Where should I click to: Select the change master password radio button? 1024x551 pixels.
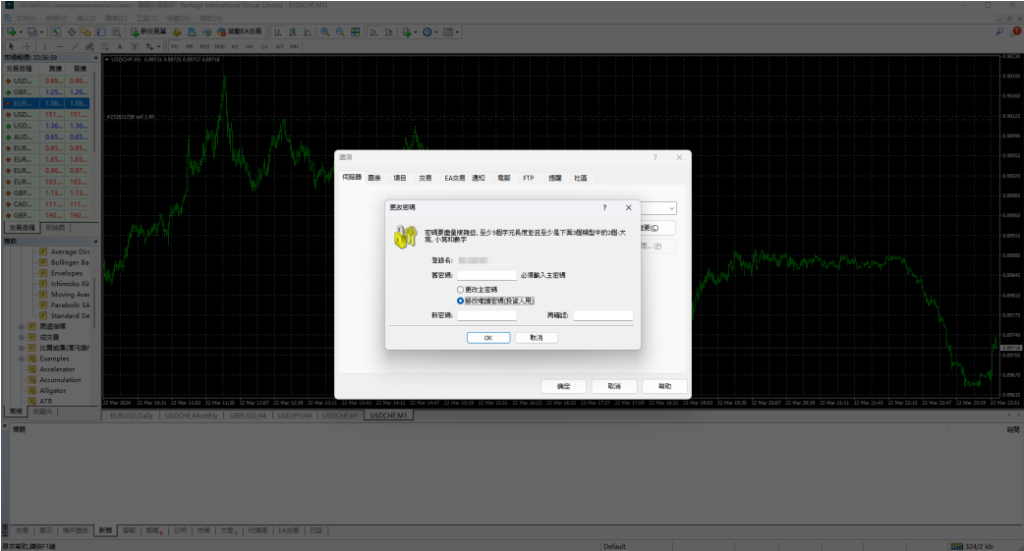[460, 290]
